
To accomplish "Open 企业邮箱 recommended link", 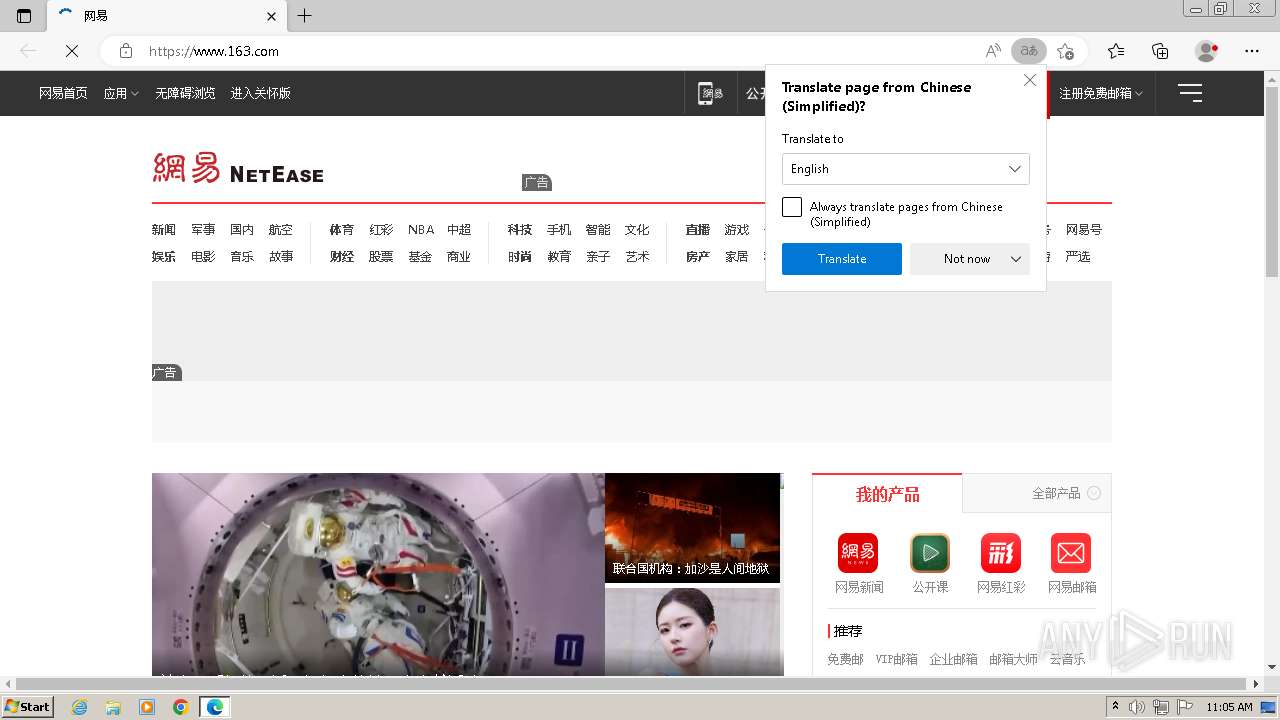I will tap(953, 659).
